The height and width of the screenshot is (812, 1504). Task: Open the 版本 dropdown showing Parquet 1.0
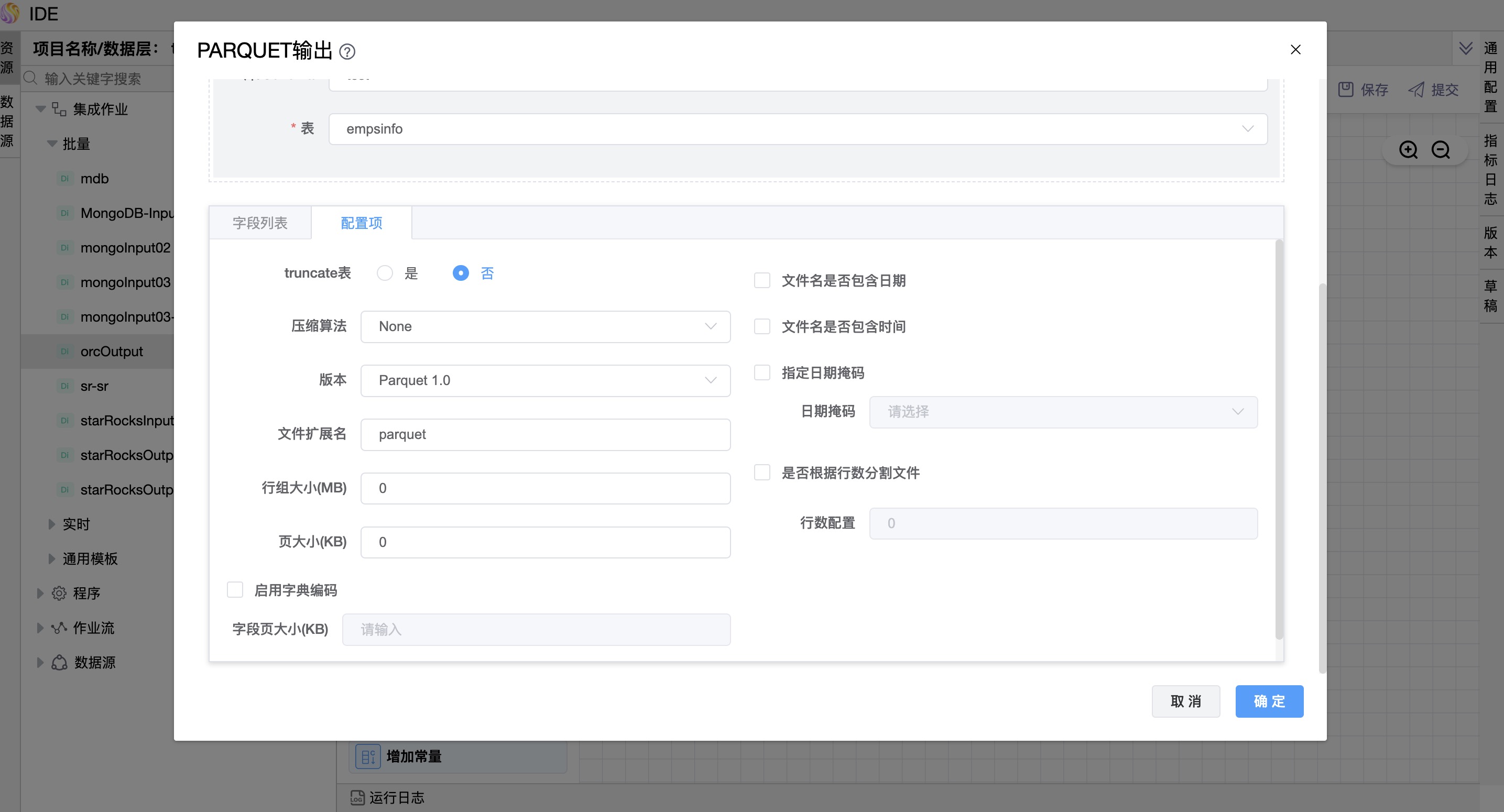544,380
